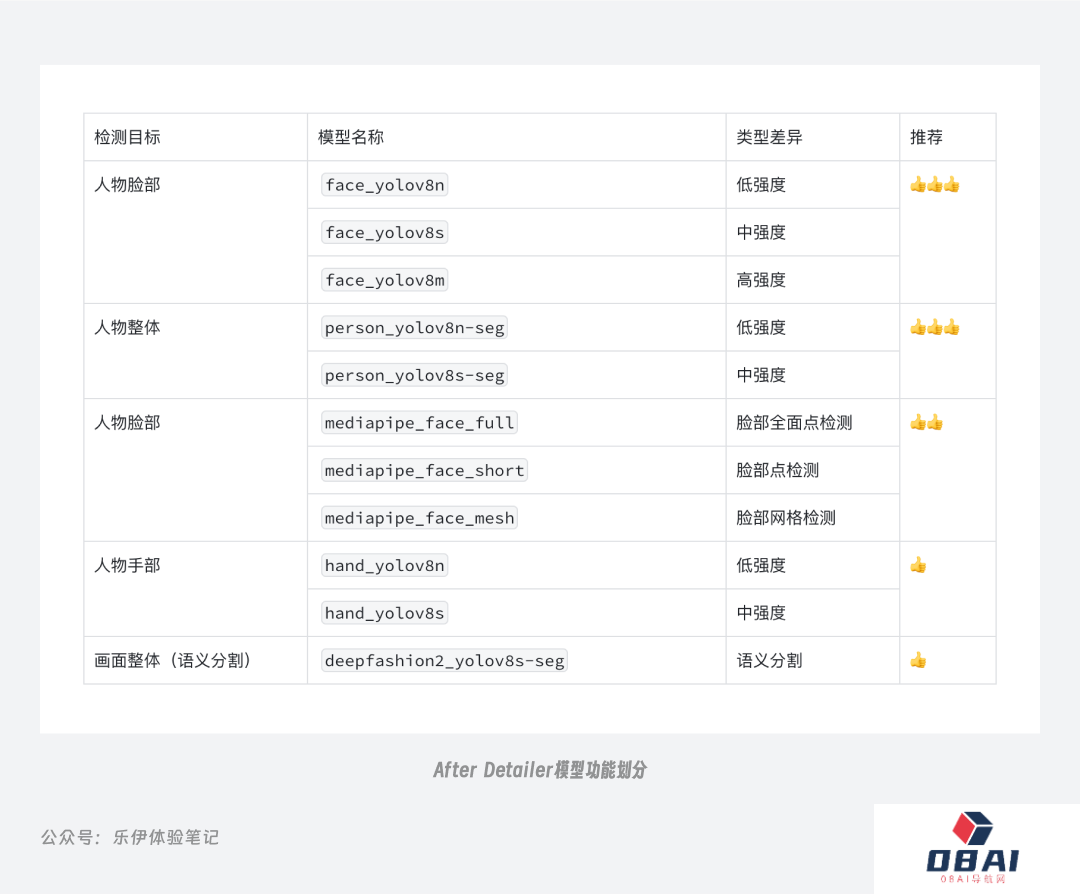Click the thumbs-up in the hand_yolov8n row
Image resolution: width=1080 pixels, height=894 pixels.
(x=918, y=565)
